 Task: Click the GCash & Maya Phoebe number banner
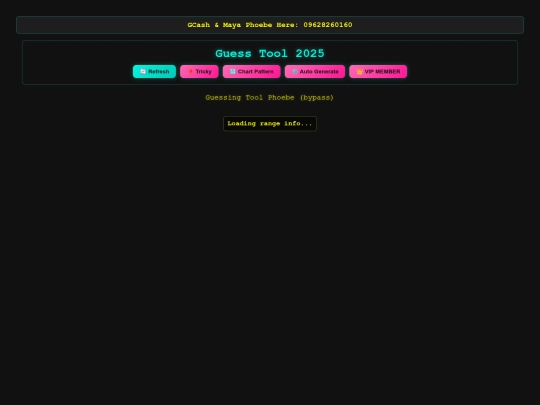(x=270, y=25)
